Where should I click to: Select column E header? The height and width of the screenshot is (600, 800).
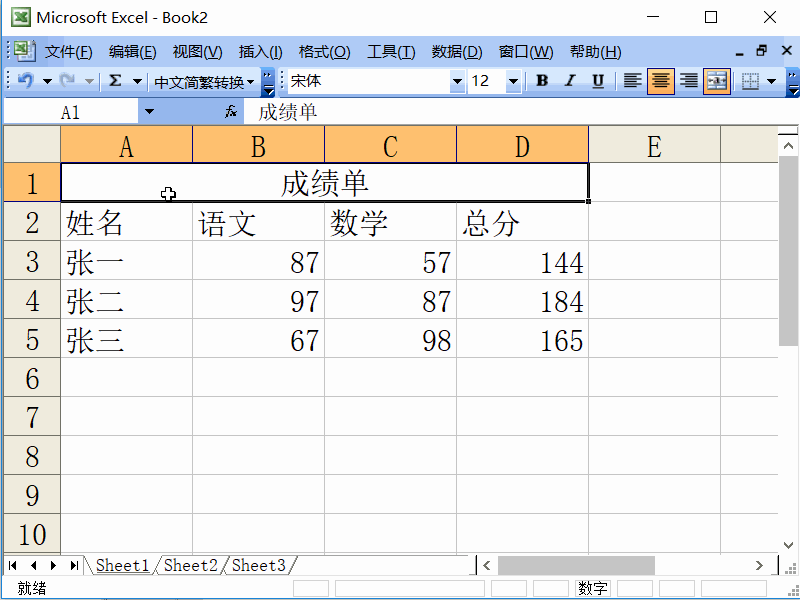pyautogui.click(x=655, y=145)
